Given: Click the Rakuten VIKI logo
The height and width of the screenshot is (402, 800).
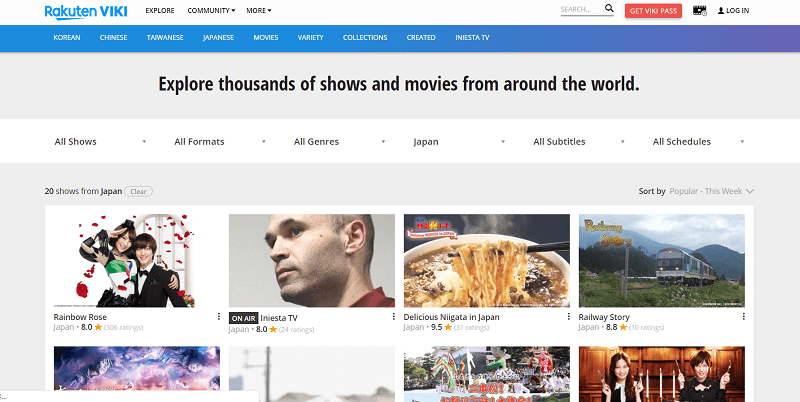Looking at the screenshot, I should (x=86, y=11).
